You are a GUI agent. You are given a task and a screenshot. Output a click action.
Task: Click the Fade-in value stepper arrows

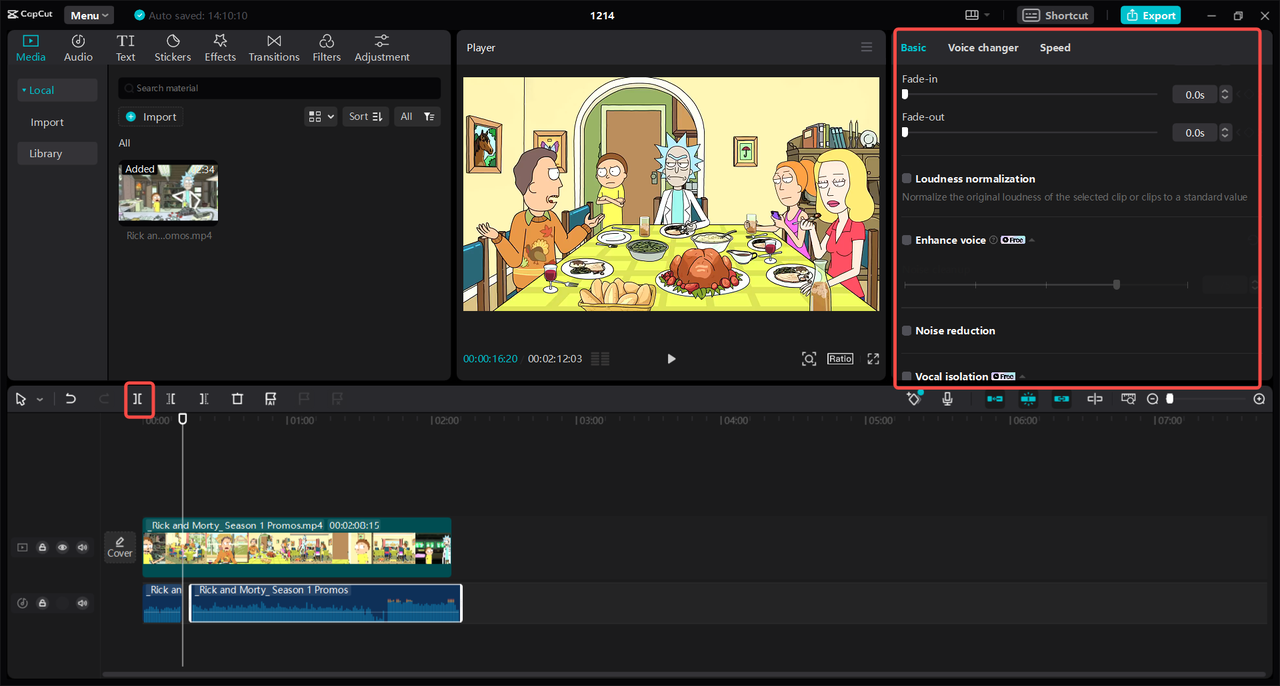coord(1225,95)
